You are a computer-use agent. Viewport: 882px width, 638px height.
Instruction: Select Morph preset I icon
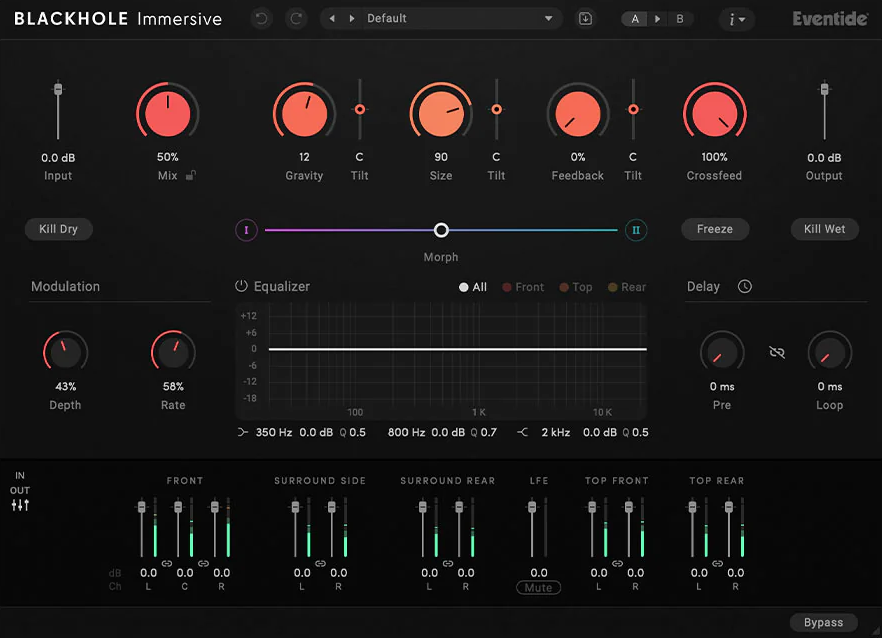coord(246,230)
